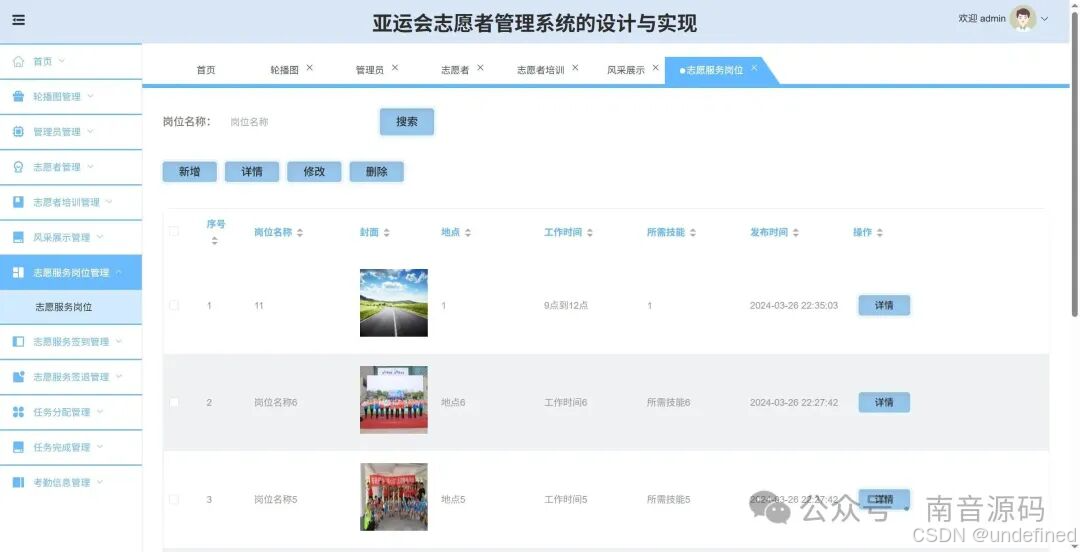Click the 志愿者管理 sidebar icon

click(19, 167)
